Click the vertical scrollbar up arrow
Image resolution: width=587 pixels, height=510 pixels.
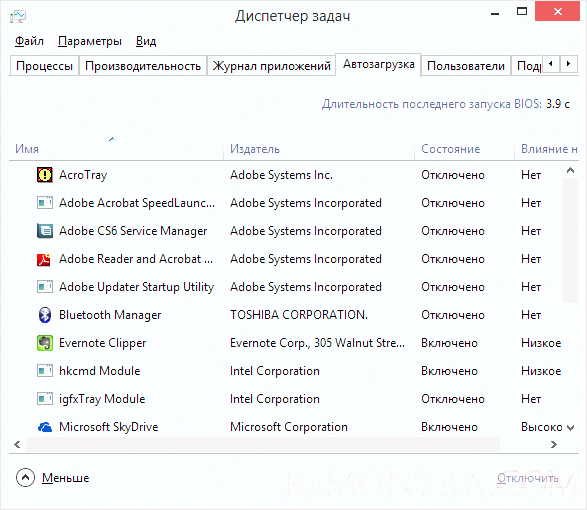[x=571, y=171]
